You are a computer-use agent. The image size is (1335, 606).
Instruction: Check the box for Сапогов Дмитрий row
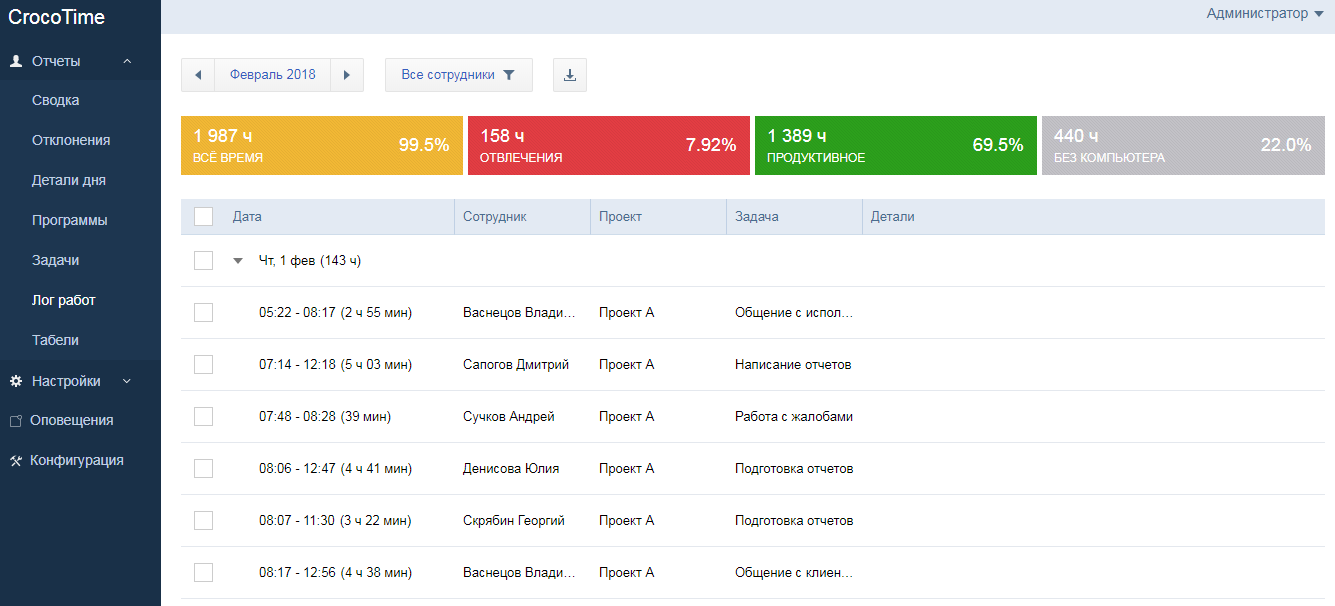(204, 365)
